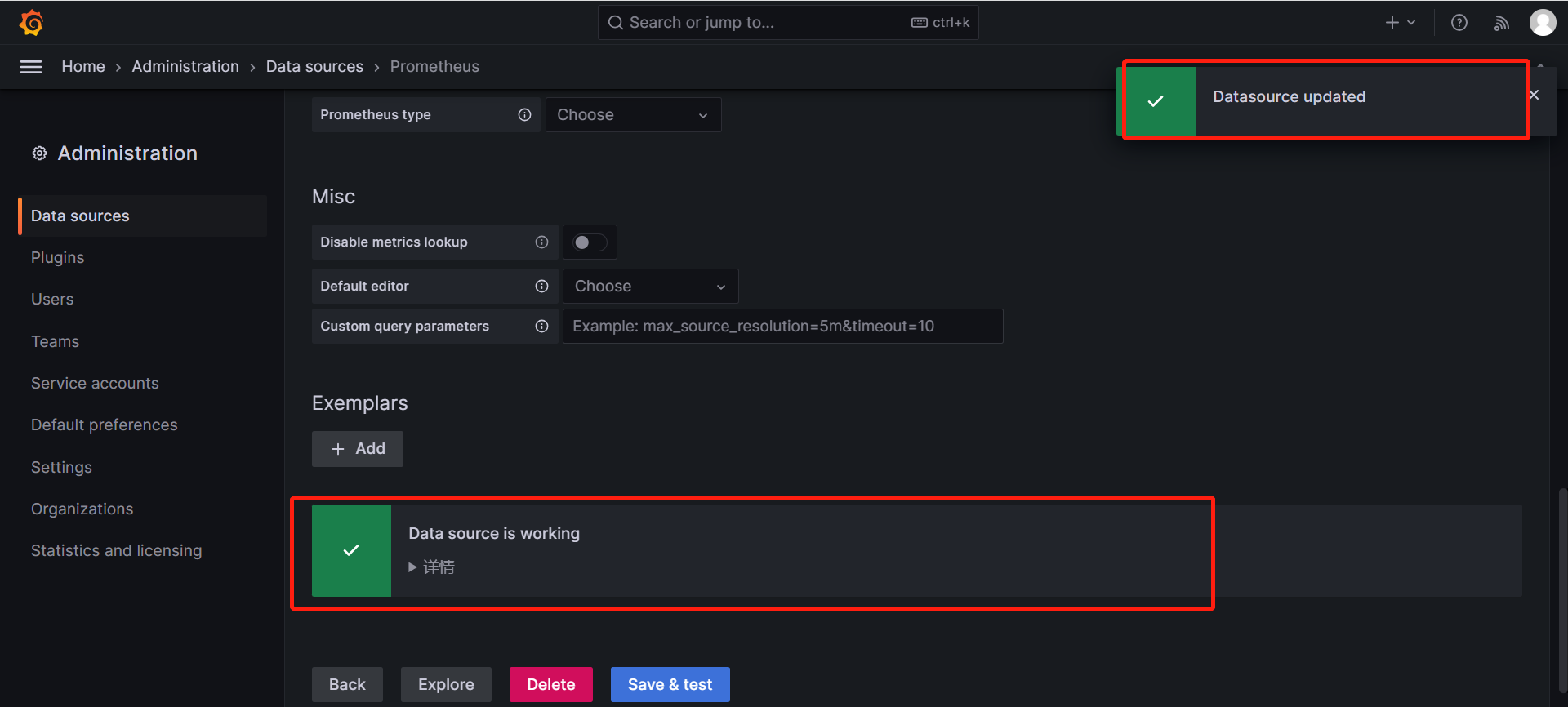
Task: Open the news feed RSS icon
Action: pyautogui.click(x=1501, y=23)
